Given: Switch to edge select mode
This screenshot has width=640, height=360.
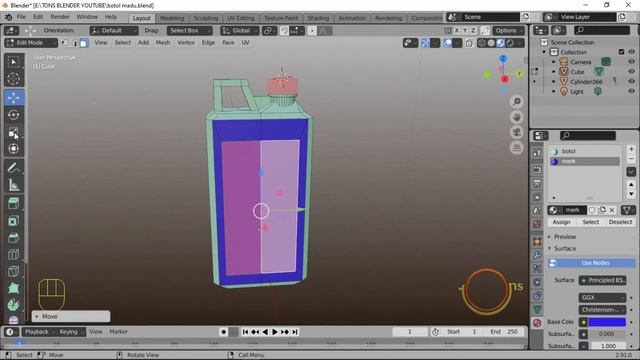Looking at the screenshot, I should pyautogui.click(x=74, y=42).
